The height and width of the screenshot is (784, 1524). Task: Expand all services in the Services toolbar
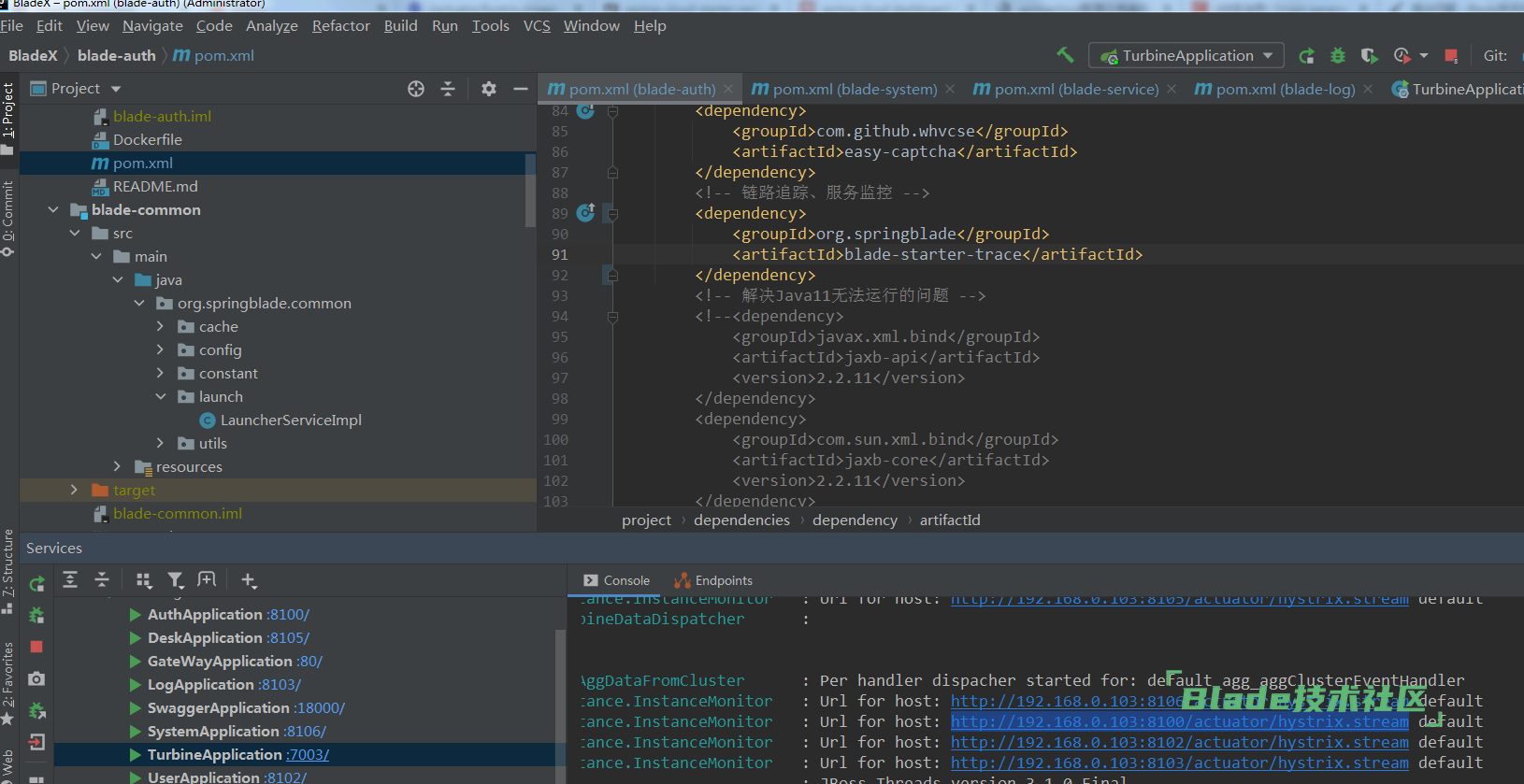[x=70, y=580]
